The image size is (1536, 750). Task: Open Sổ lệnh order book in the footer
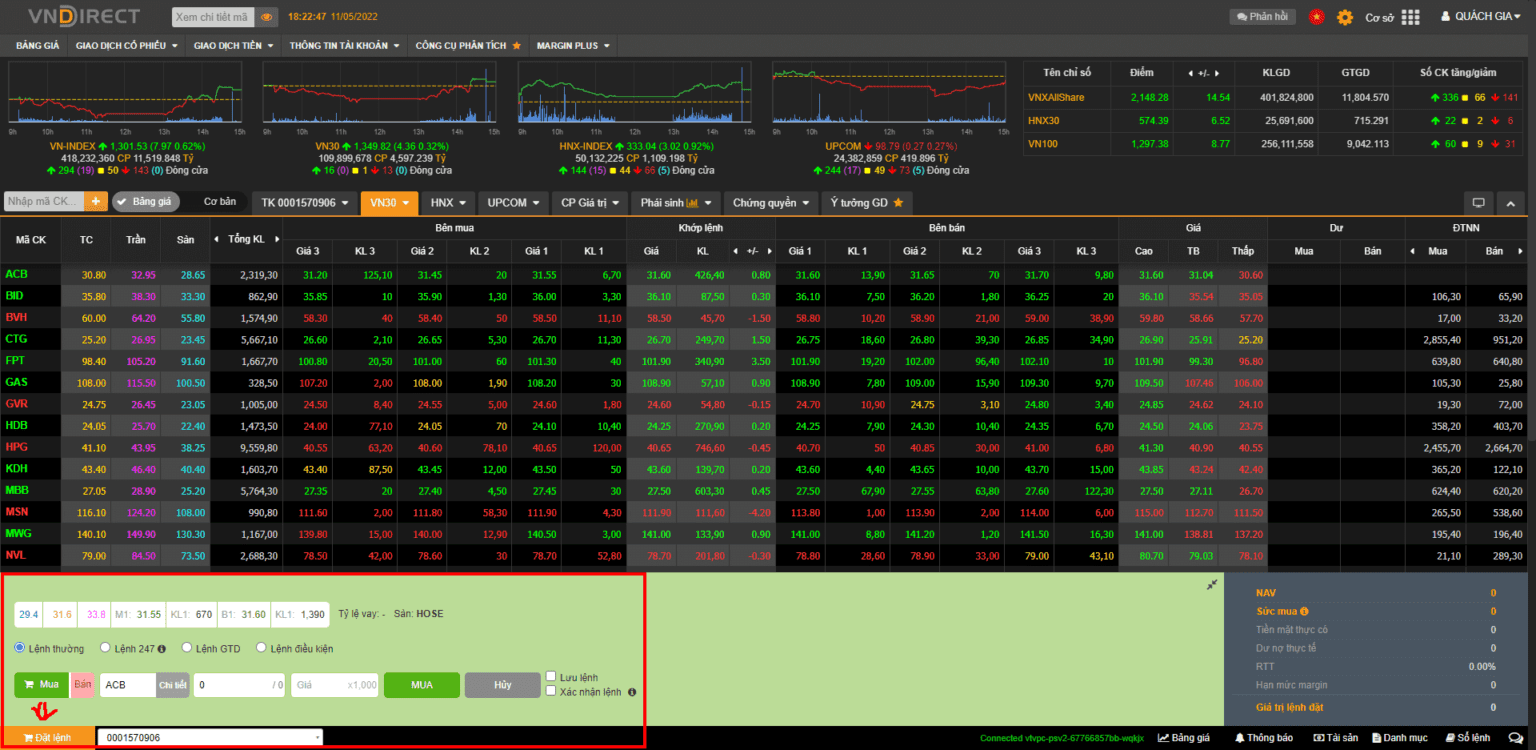pyautogui.click(x=1467, y=738)
